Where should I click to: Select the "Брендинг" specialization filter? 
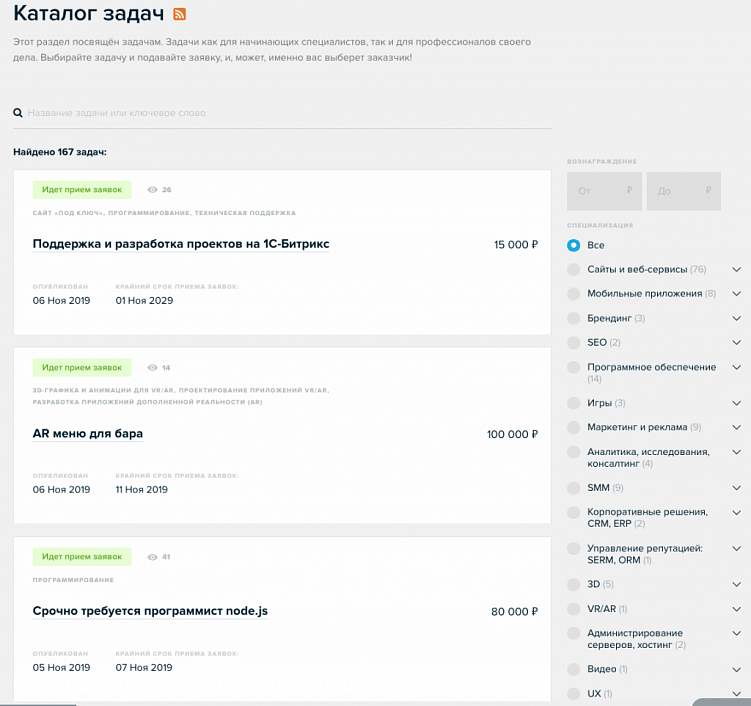573,318
